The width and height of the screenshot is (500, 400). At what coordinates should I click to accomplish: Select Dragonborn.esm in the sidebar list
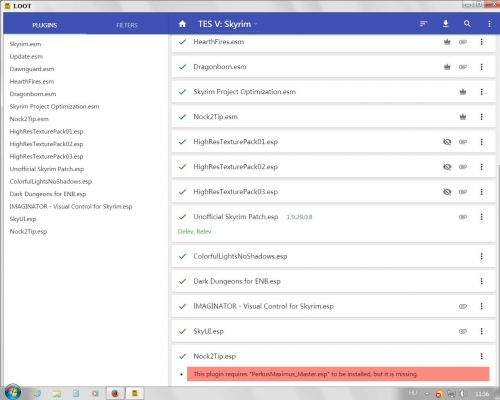[33, 94]
